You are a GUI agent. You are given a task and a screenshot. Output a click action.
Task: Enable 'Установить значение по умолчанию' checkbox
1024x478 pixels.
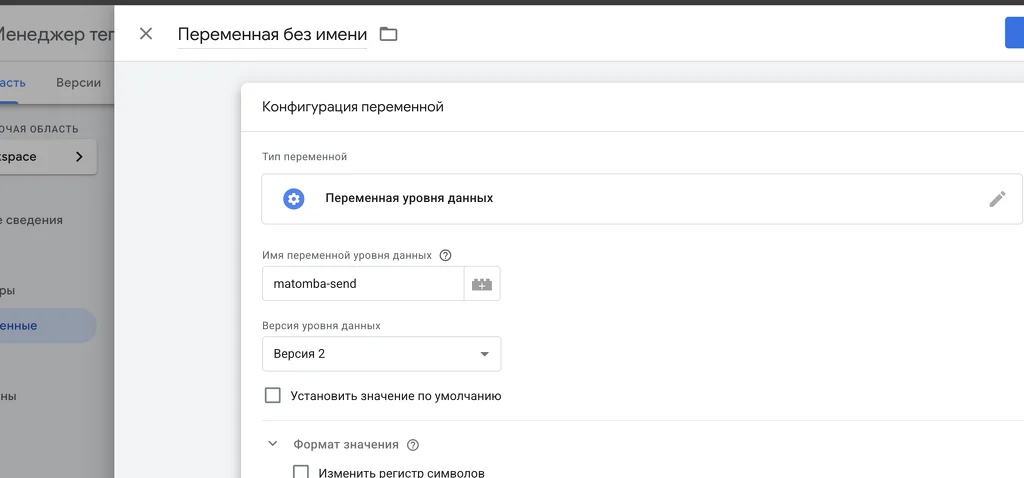[x=272, y=395]
